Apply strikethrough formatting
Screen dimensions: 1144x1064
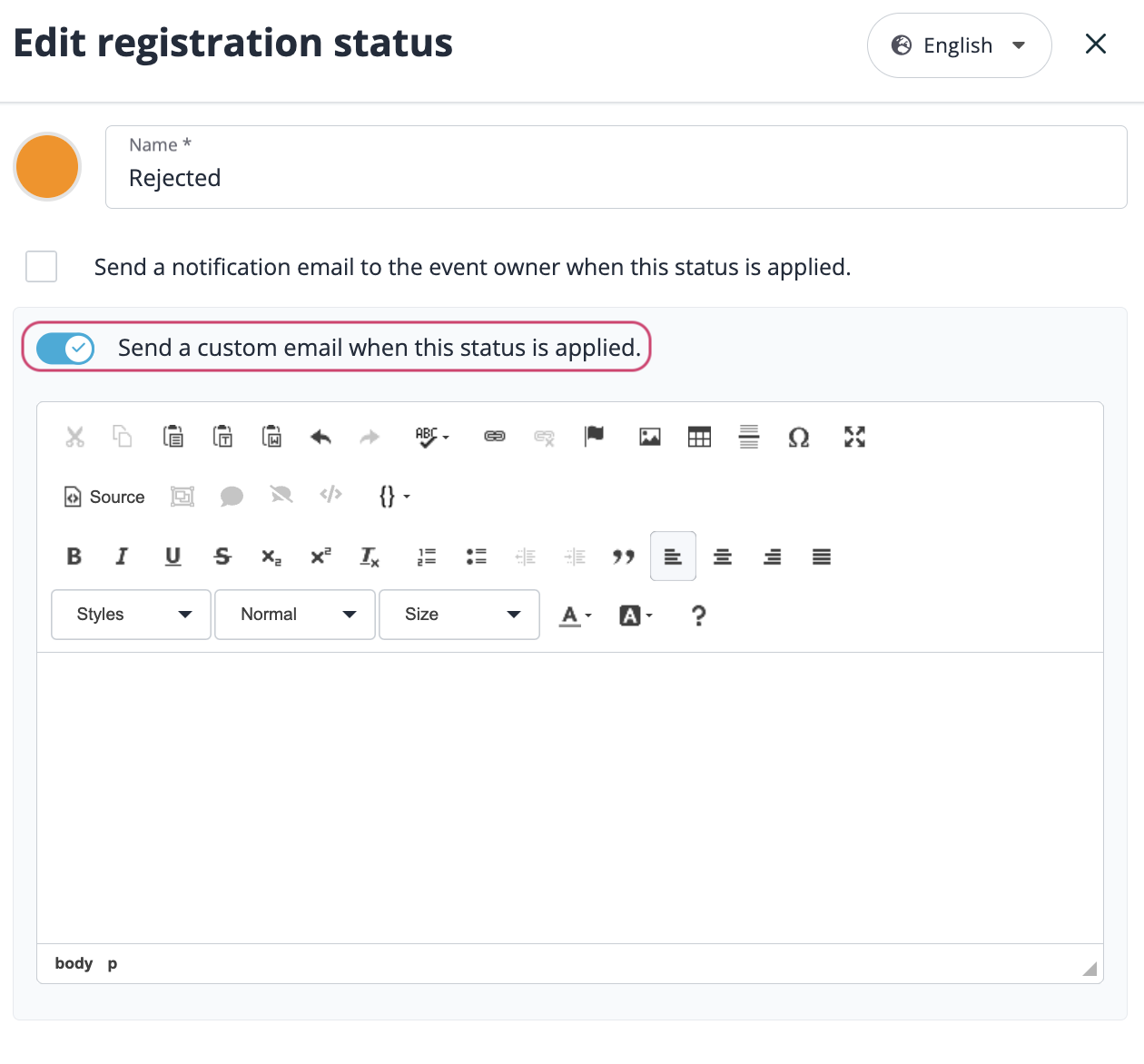click(x=222, y=557)
